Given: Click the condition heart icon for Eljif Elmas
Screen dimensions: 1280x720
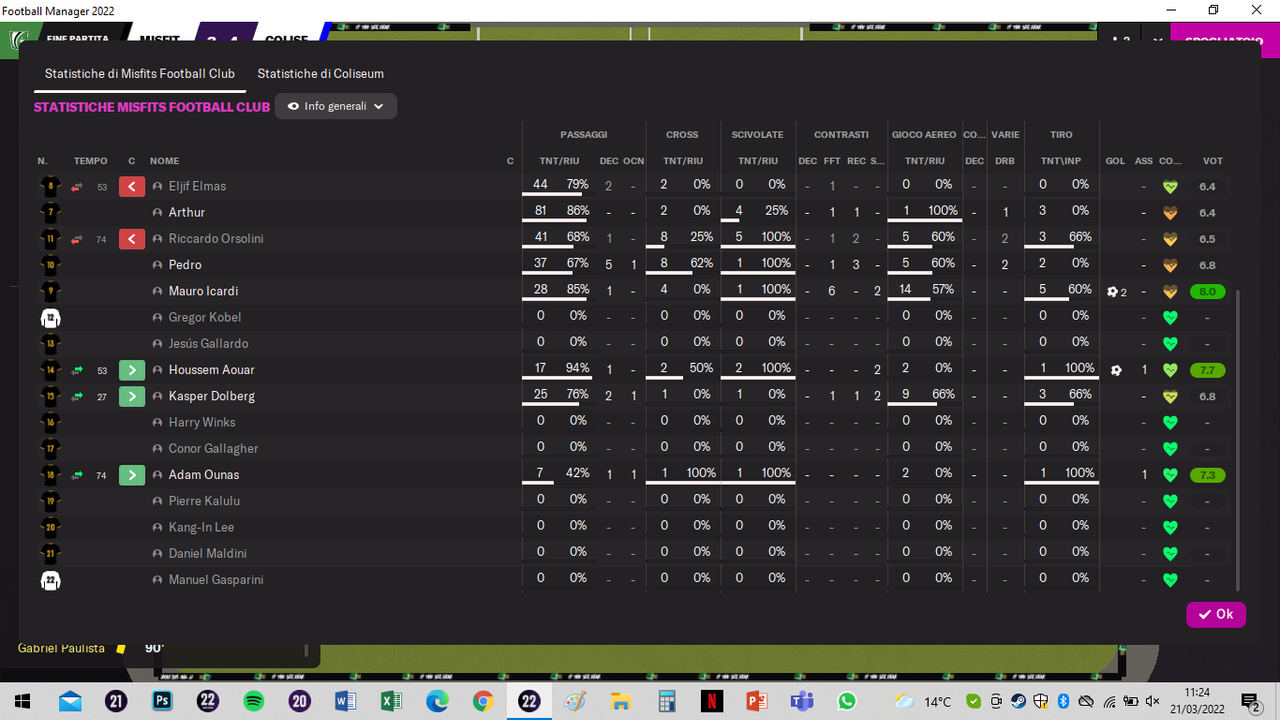Looking at the screenshot, I should pos(1170,186).
